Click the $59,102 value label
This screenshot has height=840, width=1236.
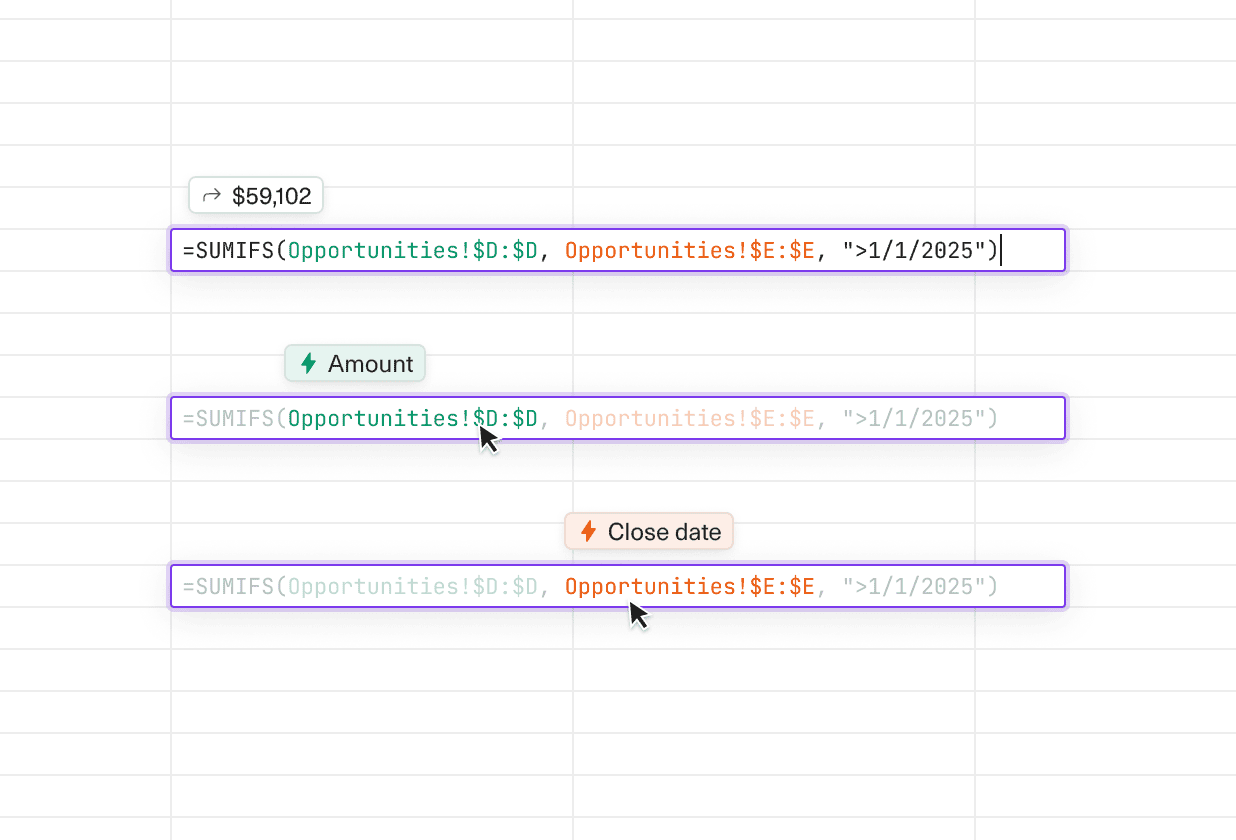(x=272, y=195)
